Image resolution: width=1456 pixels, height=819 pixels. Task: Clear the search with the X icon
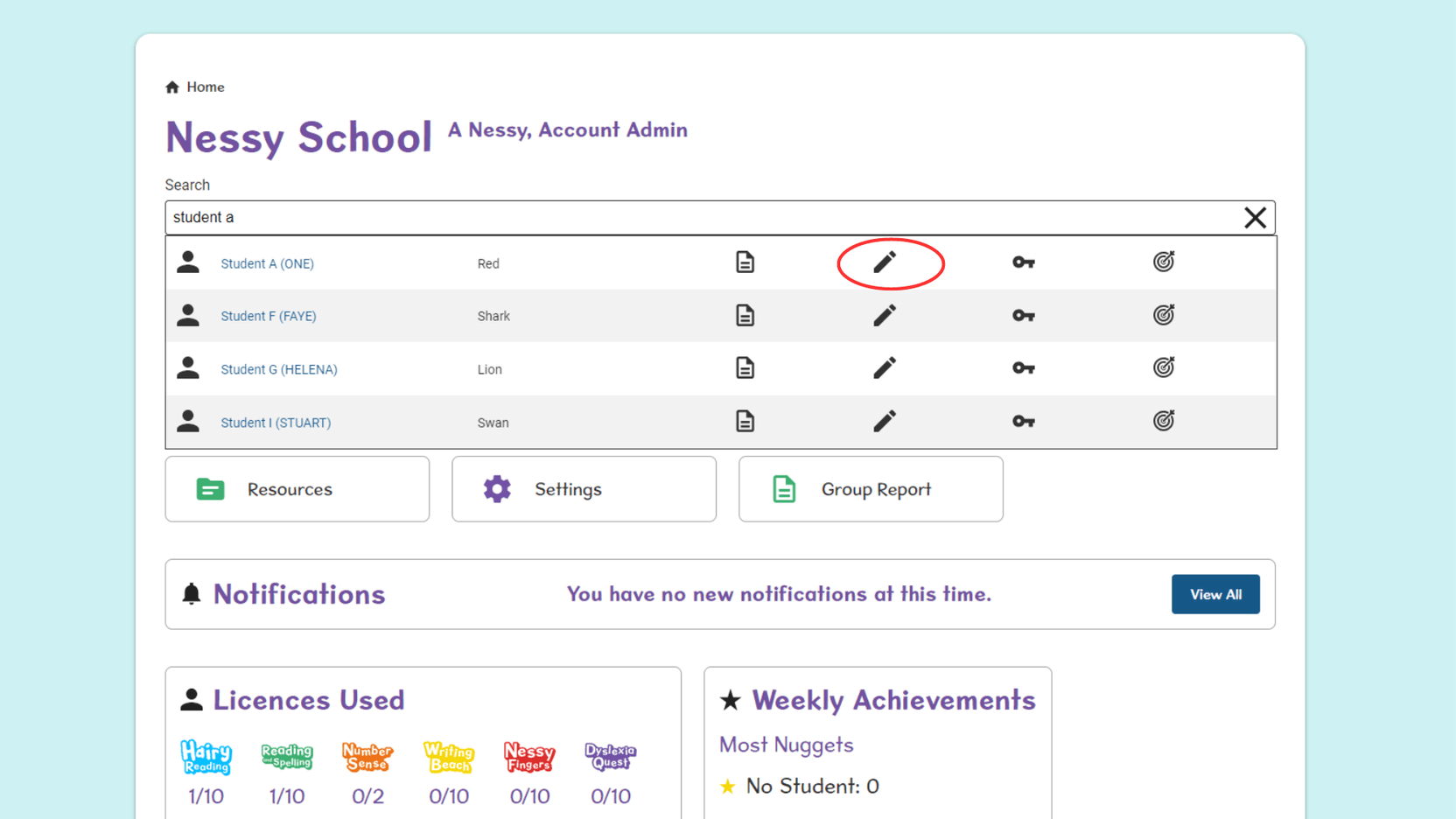[1256, 217]
